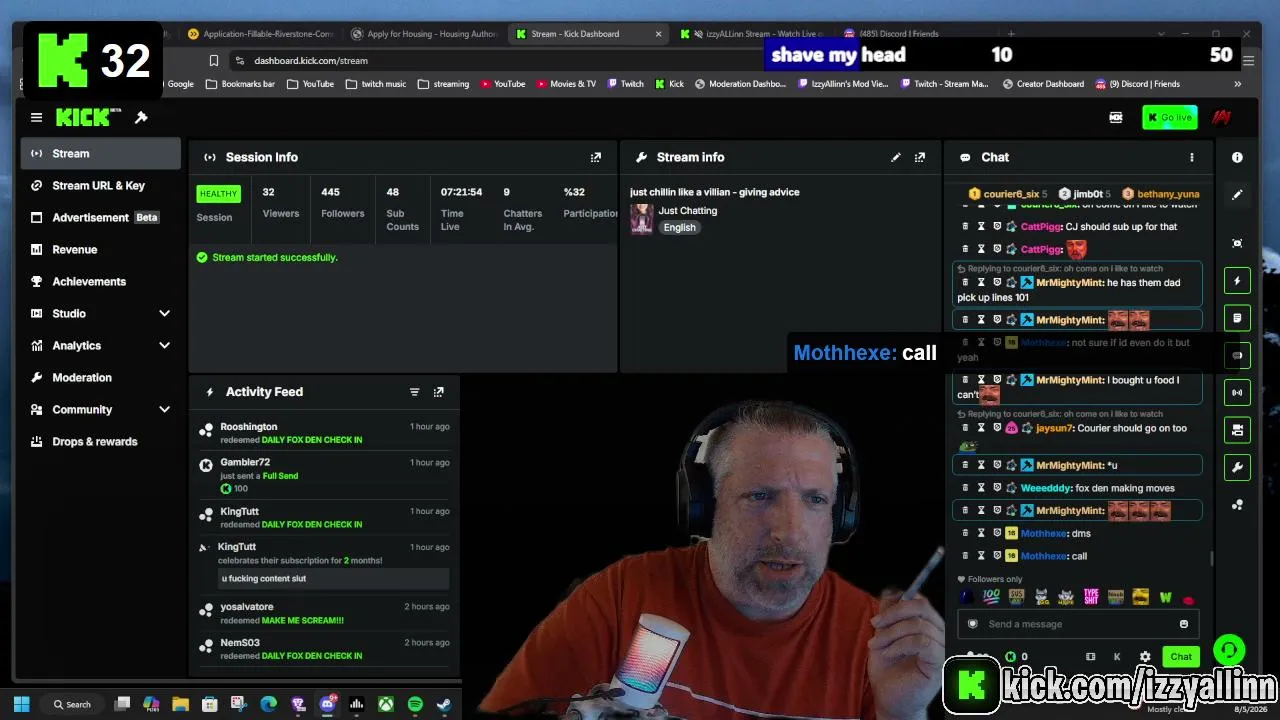Insert the 100 emote into chat
The width and height of the screenshot is (1280, 720).
click(x=991, y=597)
